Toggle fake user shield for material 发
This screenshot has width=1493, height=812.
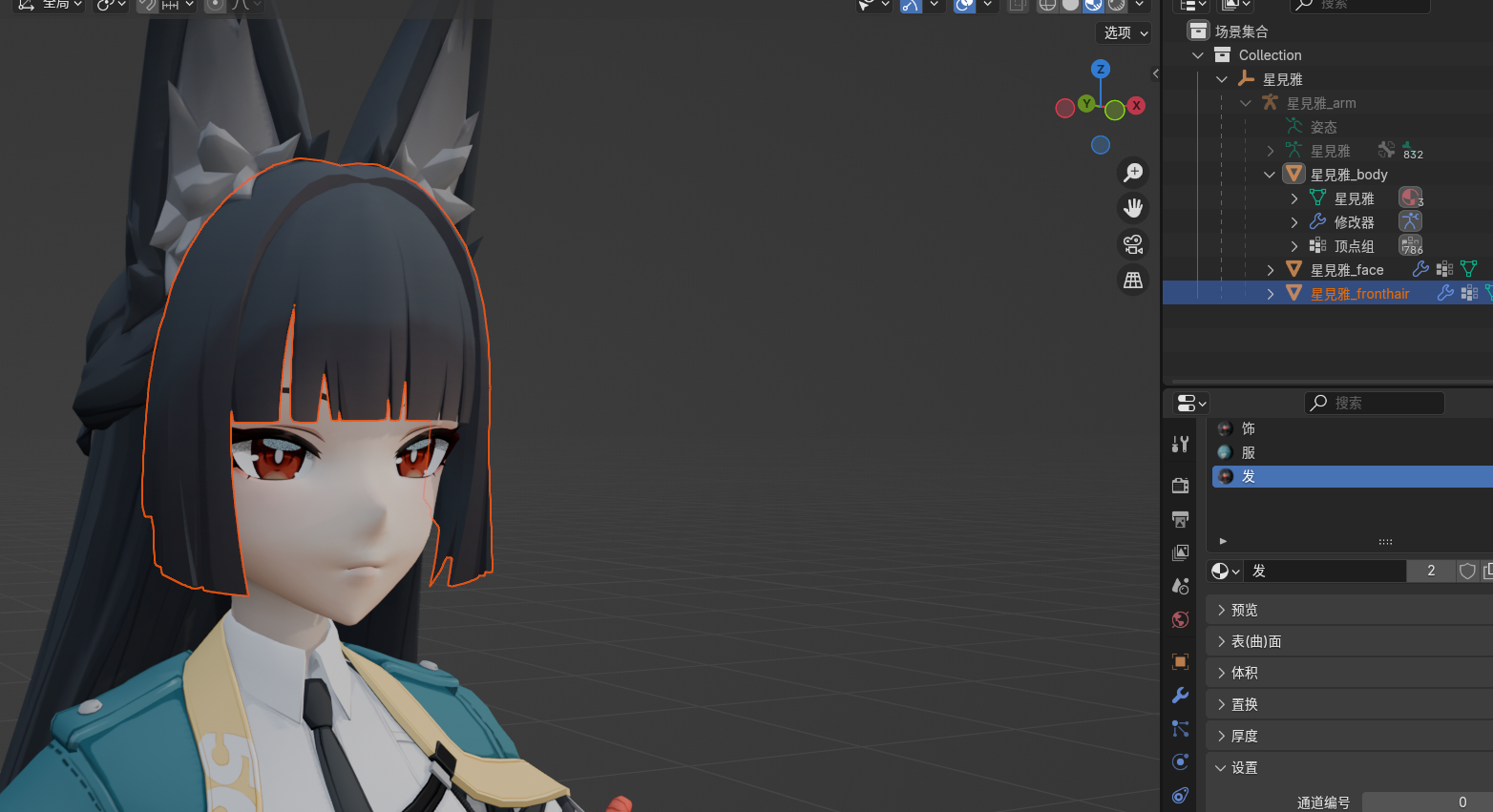pyautogui.click(x=1467, y=571)
